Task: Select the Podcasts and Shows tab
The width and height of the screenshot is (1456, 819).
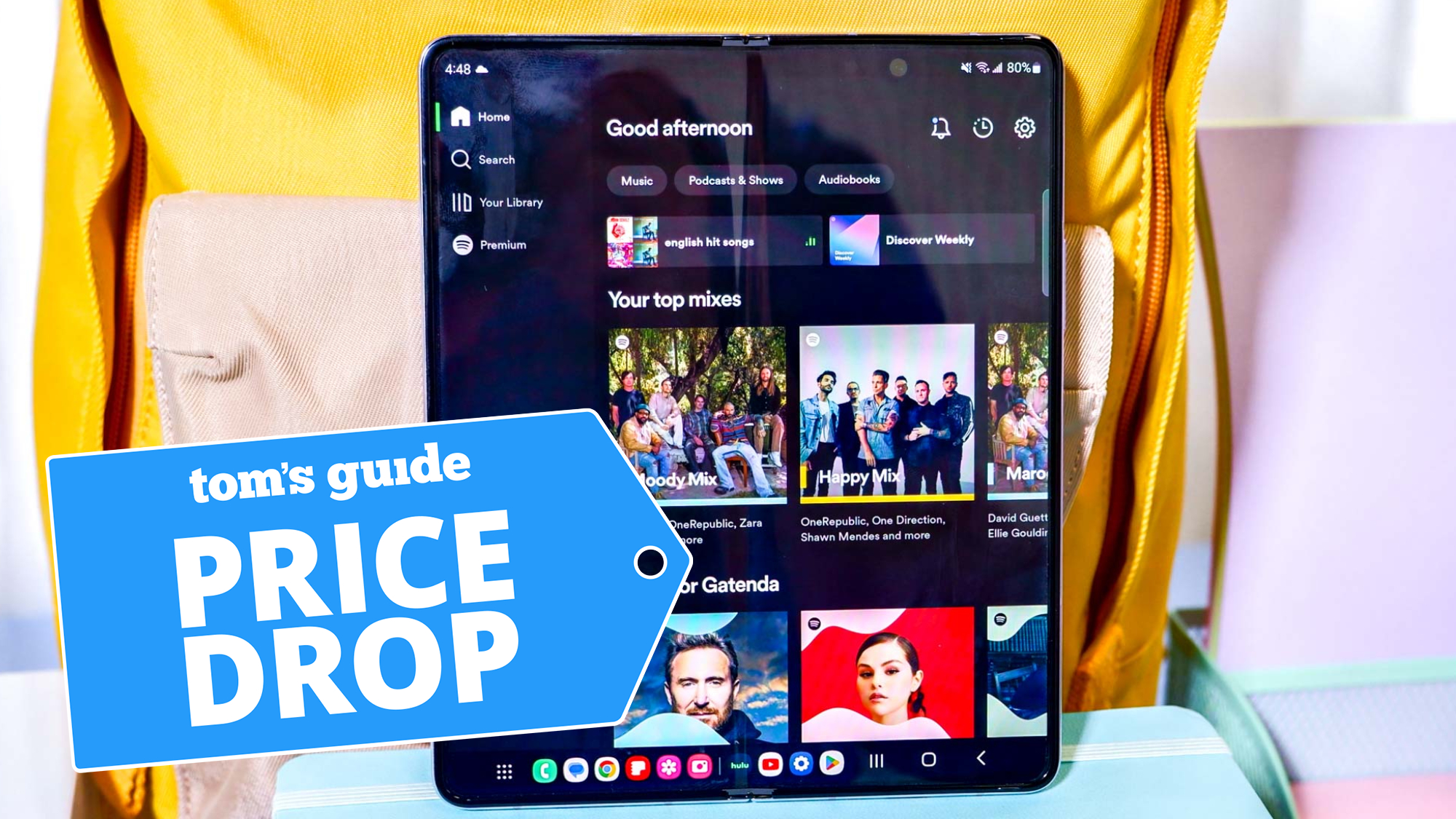Action: tap(735, 179)
